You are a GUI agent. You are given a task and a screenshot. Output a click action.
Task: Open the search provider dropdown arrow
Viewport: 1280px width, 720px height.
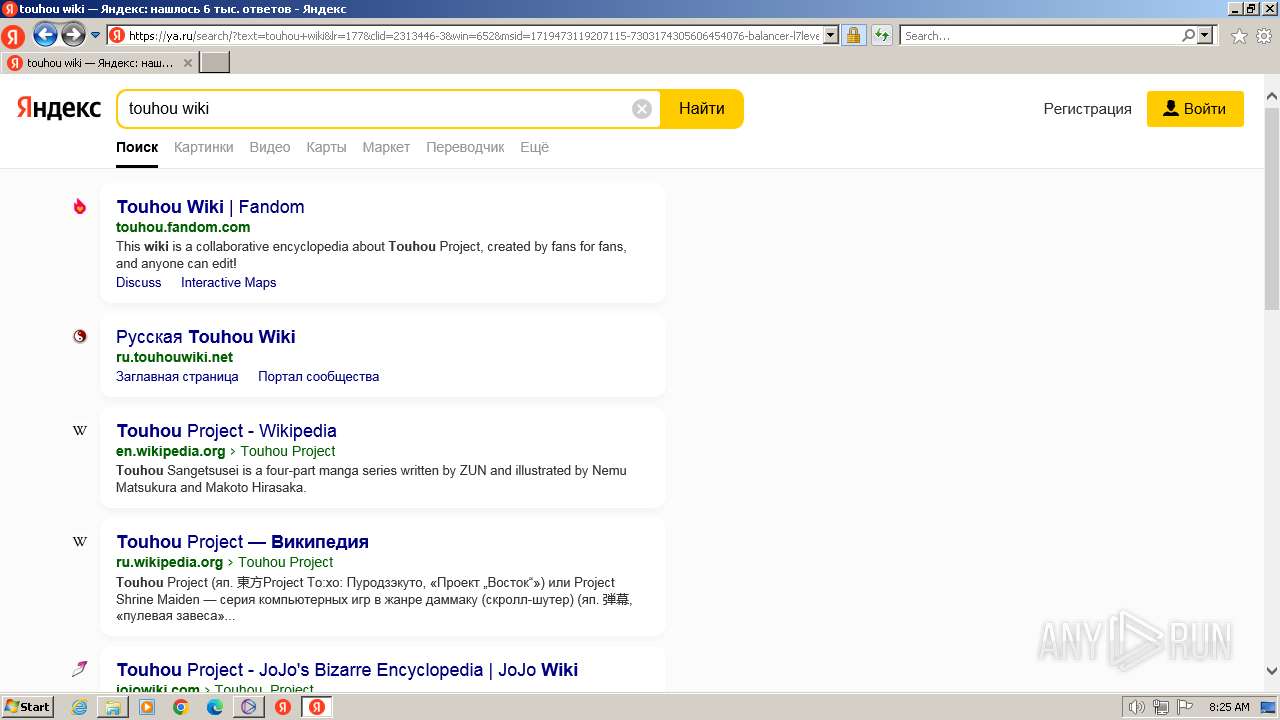point(1205,35)
